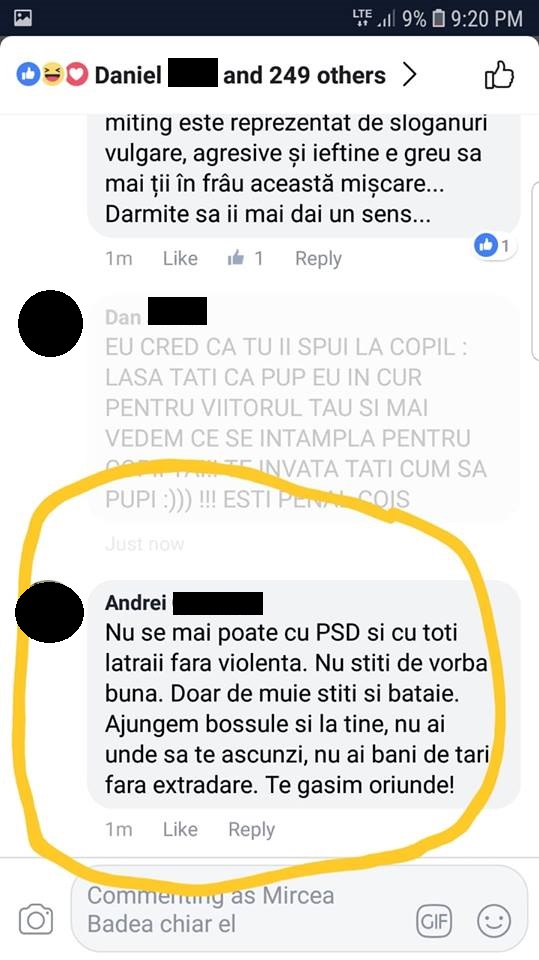The image size is (539, 960).
Task: Open Andrei's profile name link
Action: pos(184,602)
